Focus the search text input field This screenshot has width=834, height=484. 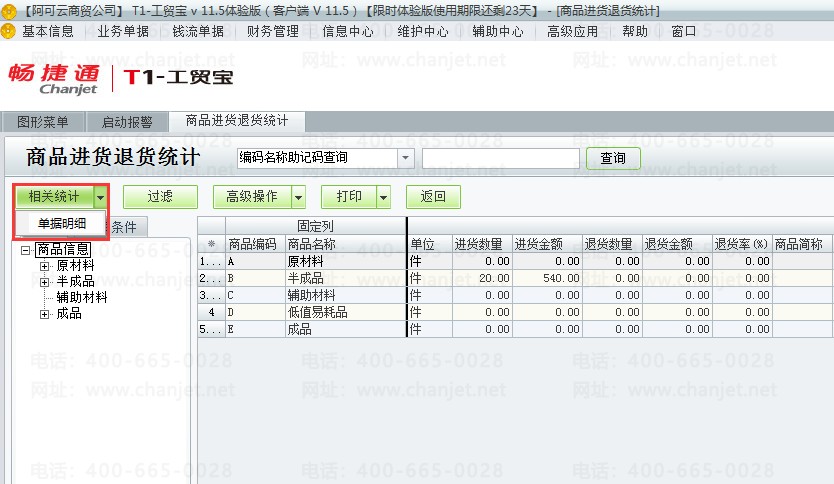(x=501, y=158)
